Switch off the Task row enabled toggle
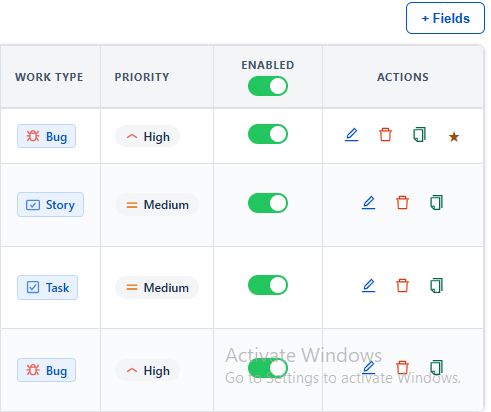This screenshot has width=491, height=412. click(268, 285)
